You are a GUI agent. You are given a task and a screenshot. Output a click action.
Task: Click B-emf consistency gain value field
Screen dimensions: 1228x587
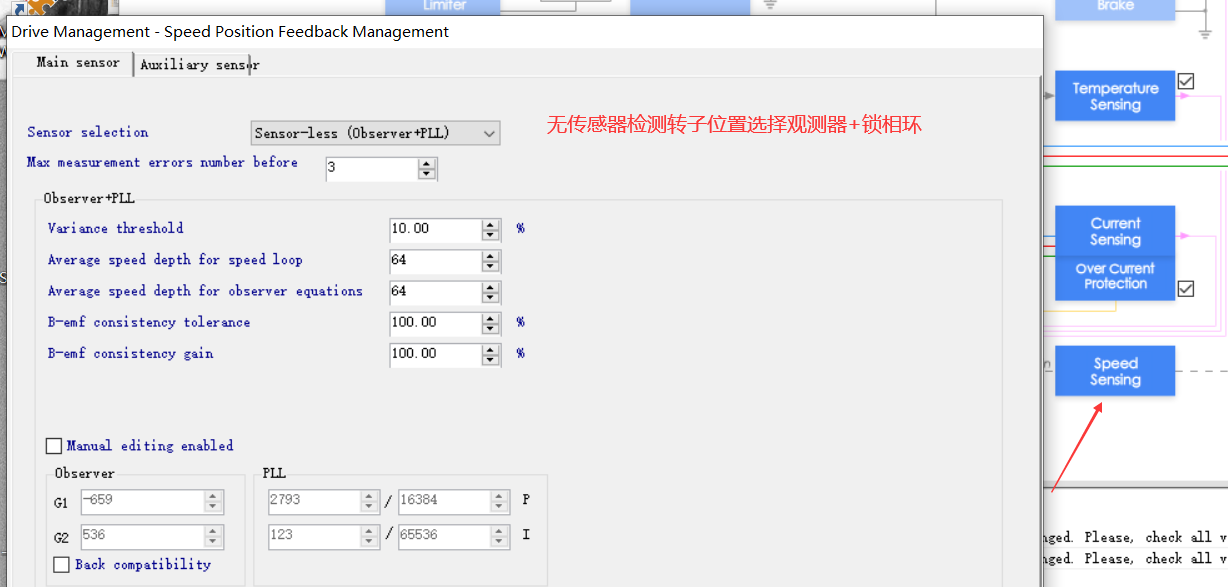[x=435, y=354]
